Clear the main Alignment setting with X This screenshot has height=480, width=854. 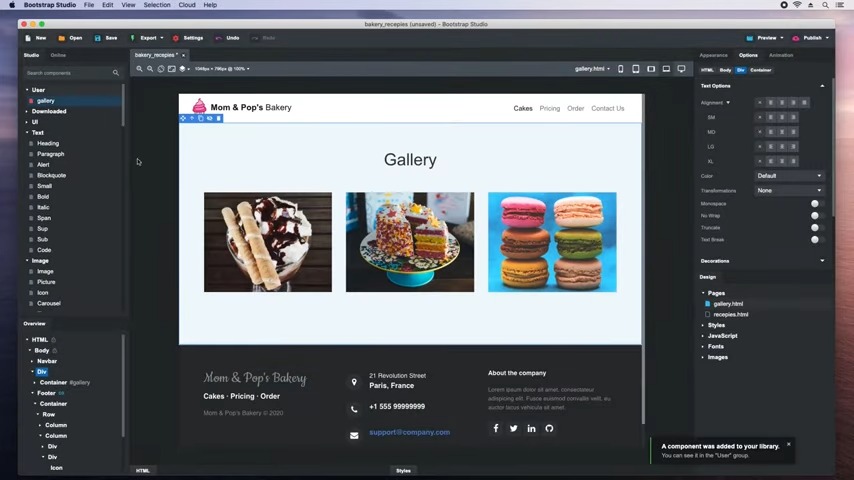(x=760, y=102)
